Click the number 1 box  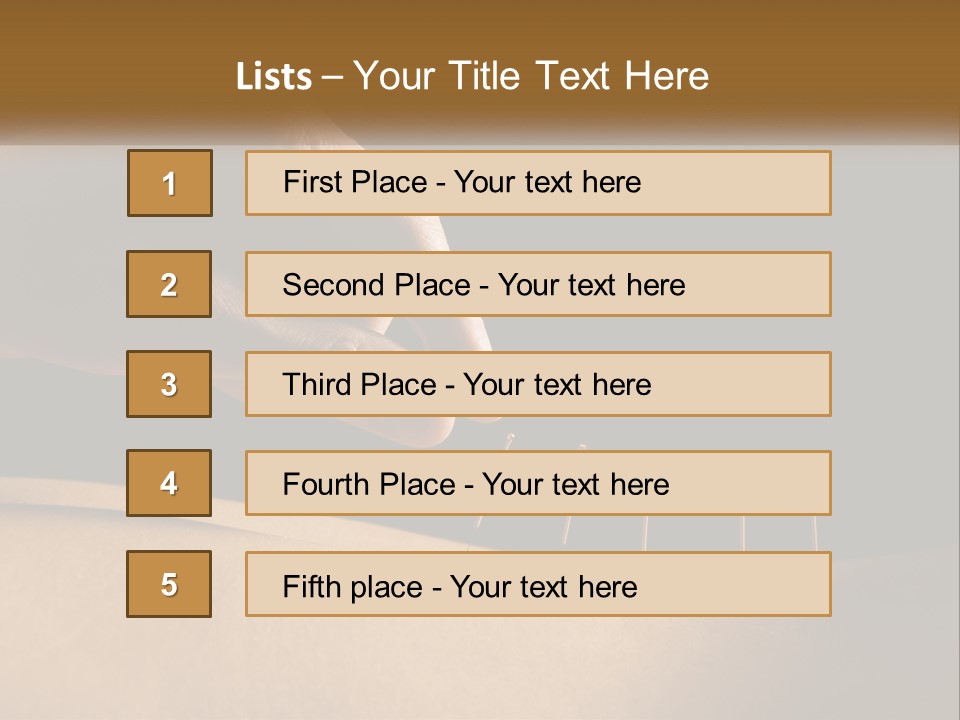pyautogui.click(x=170, y=183)
